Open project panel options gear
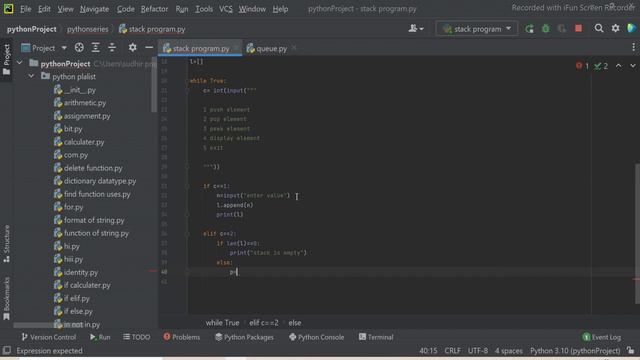This screenshot has height=360, width=640. pyautogui.click(x=133, y=48)
